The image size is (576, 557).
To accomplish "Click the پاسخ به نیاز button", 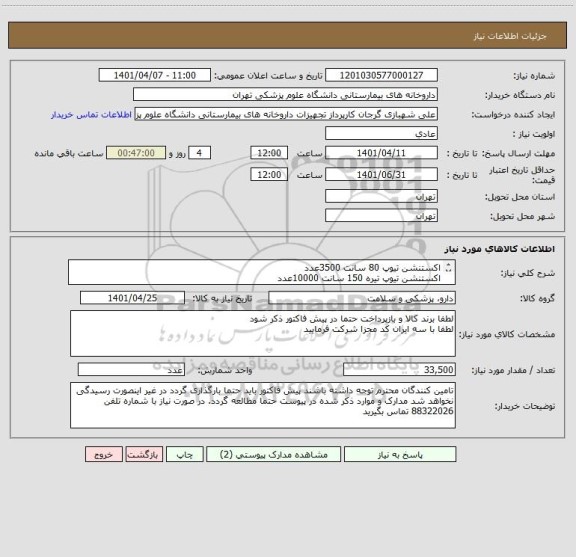I will pyautogui.click(x=400, y=454).
